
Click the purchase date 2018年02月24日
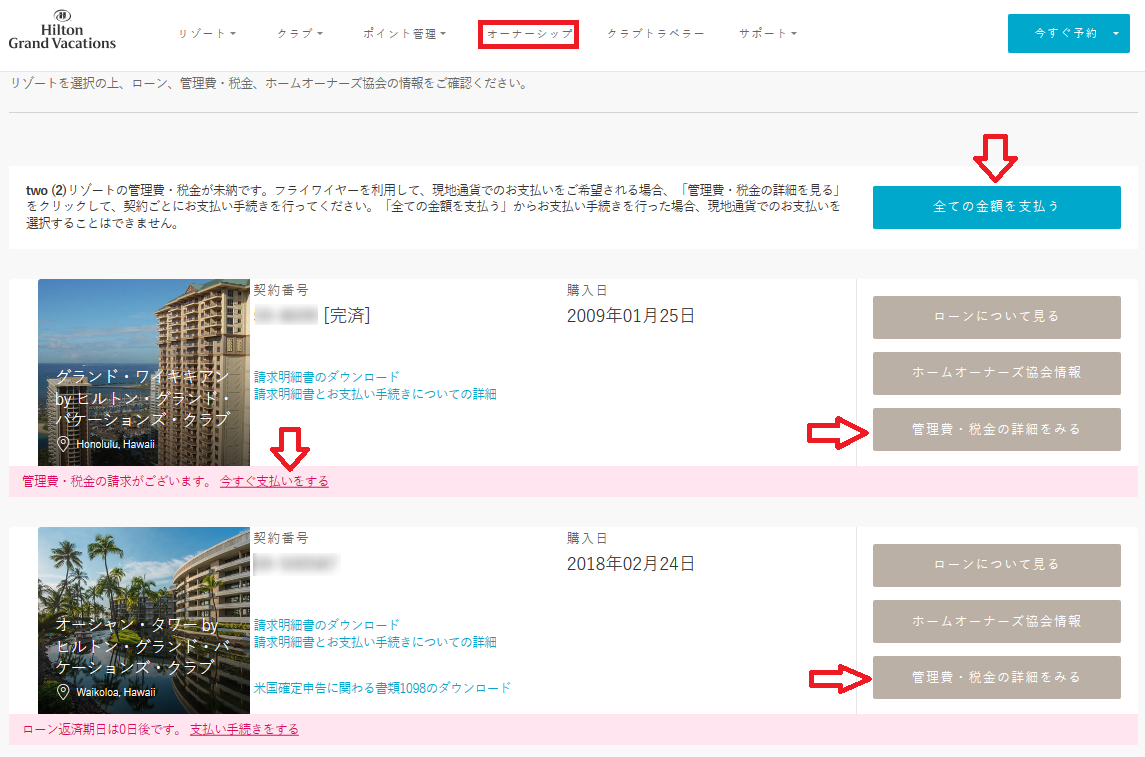[x=631, y=564]
